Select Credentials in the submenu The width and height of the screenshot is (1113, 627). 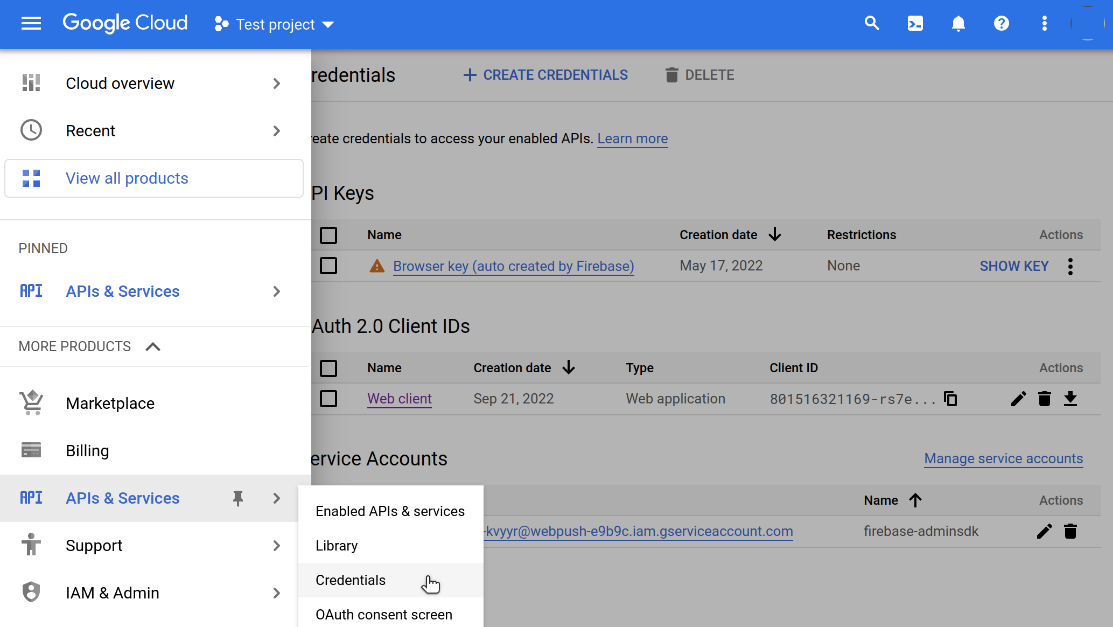click(x=390, y=580)
